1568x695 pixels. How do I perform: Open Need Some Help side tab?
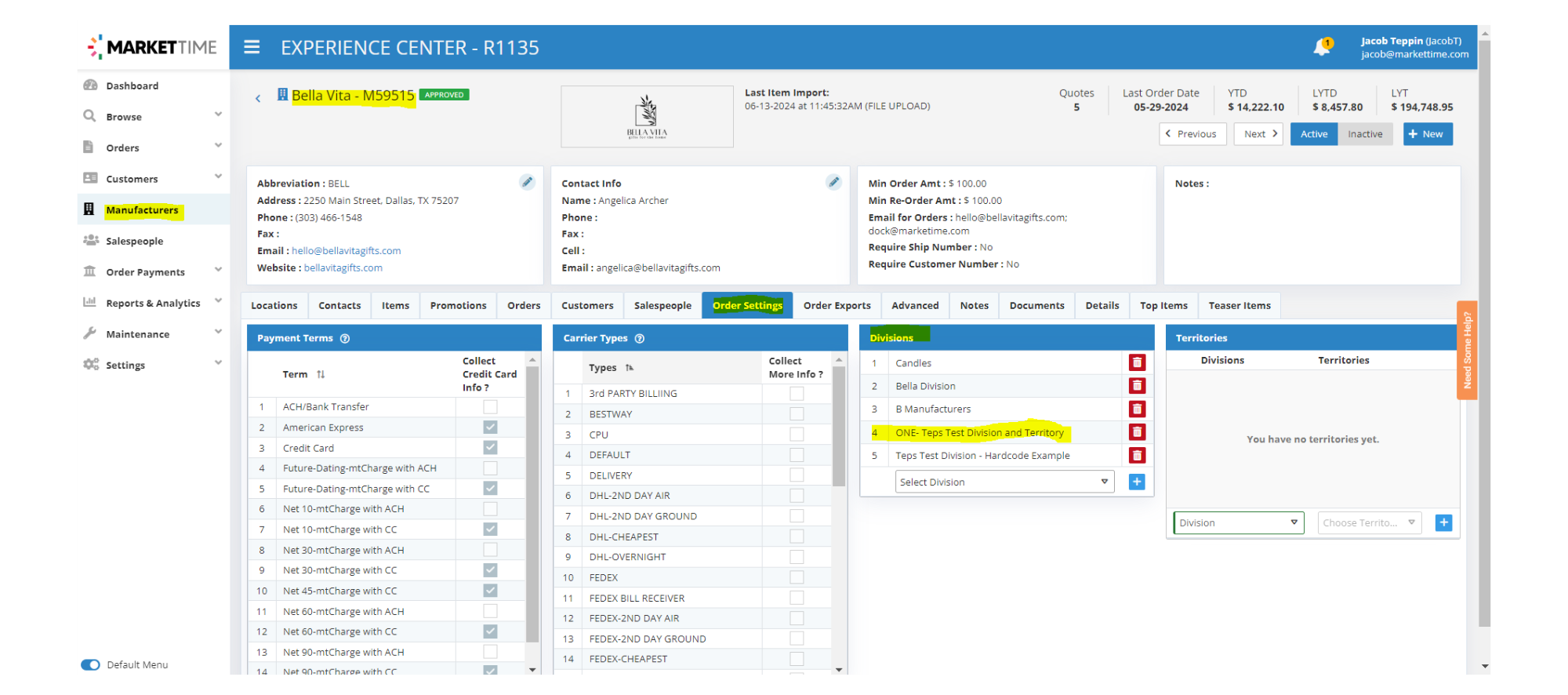pyautogui.click(x=1467, y=351)
